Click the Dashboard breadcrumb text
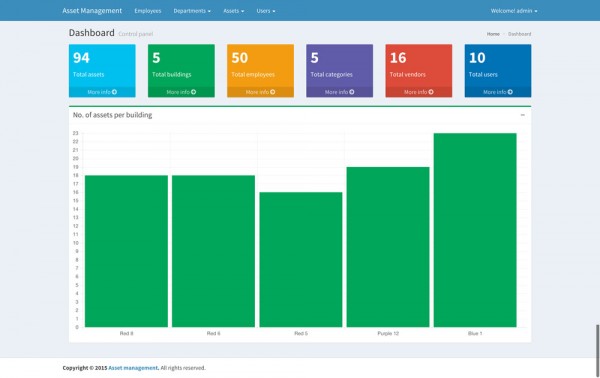This screenshot has height=378, width=600. point(519,34)
